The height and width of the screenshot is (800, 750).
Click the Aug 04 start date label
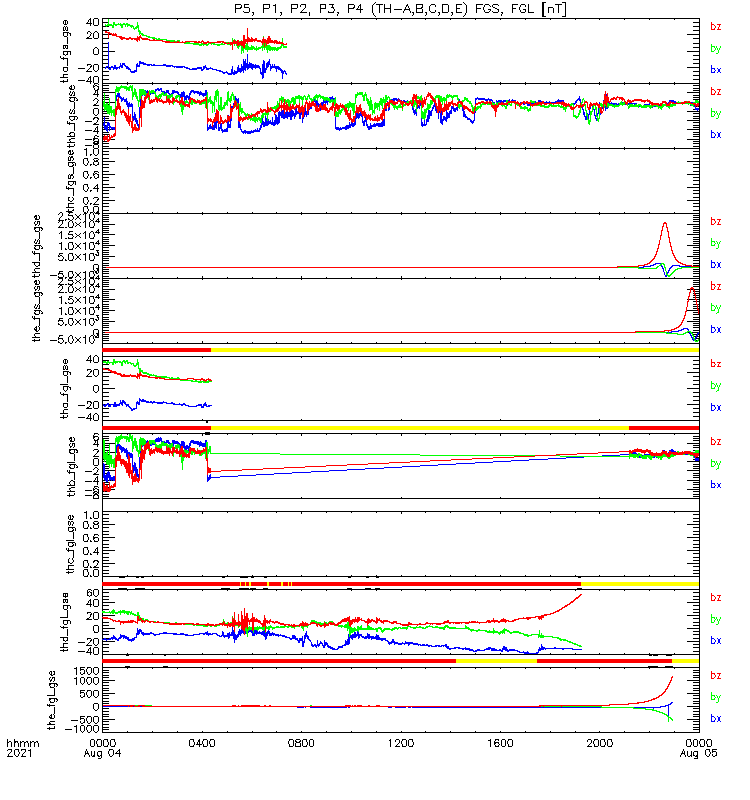(x=103, y=754)
